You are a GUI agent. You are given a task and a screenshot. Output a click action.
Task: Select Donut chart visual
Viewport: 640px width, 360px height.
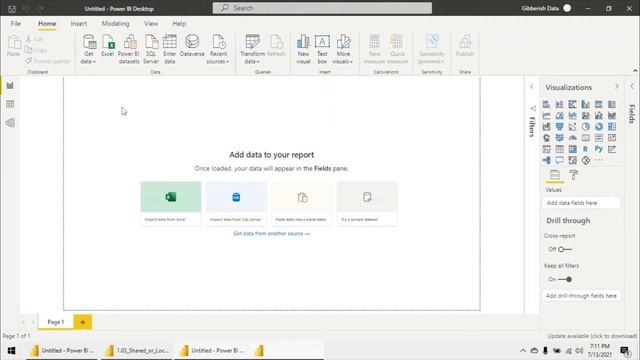[598, 127]
